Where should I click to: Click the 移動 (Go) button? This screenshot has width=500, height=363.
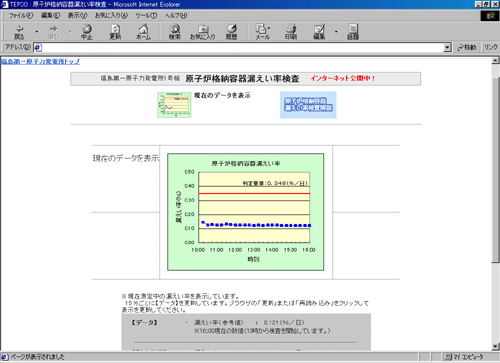[467, 48]
